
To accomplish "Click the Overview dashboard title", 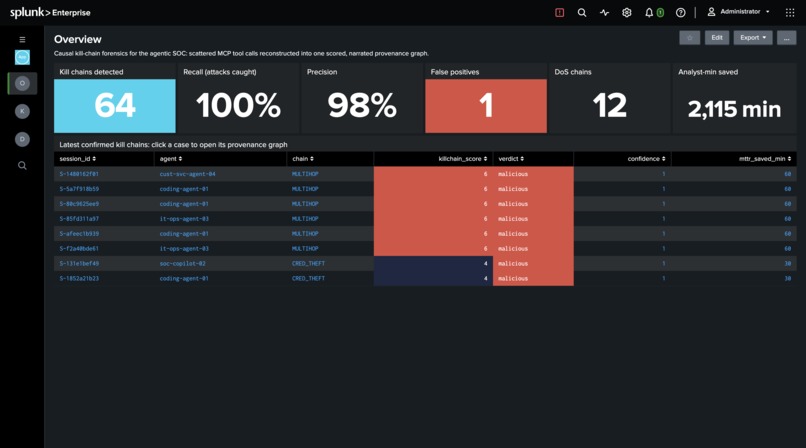I will pos(78,39).
